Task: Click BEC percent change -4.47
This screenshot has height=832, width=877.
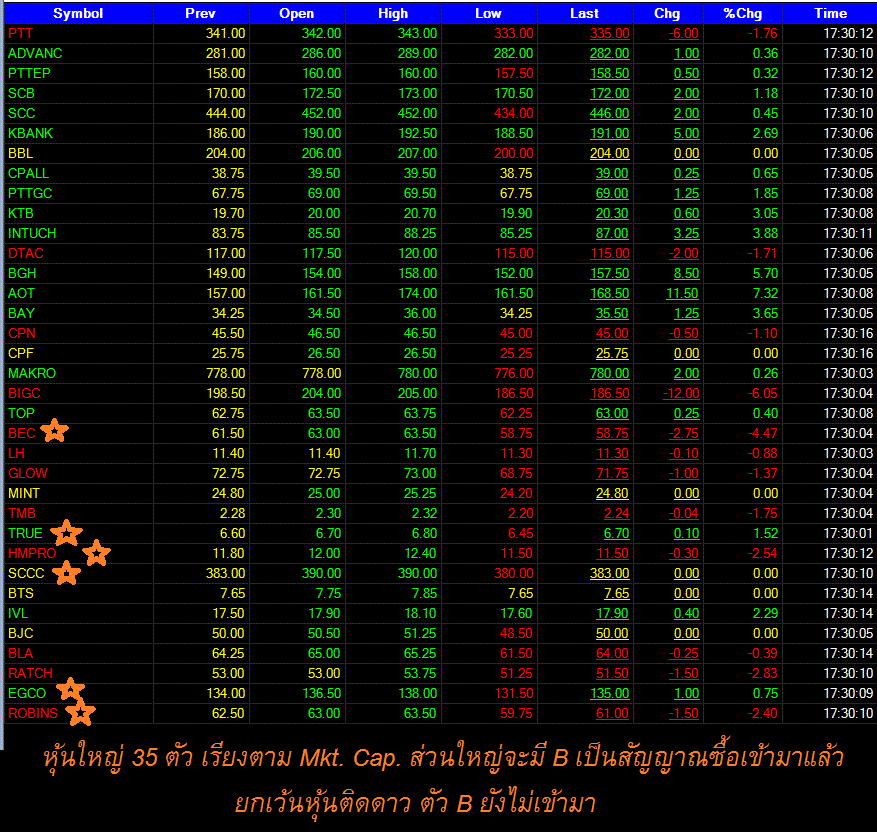Action: pyautogui.click(x=763, y=433)
